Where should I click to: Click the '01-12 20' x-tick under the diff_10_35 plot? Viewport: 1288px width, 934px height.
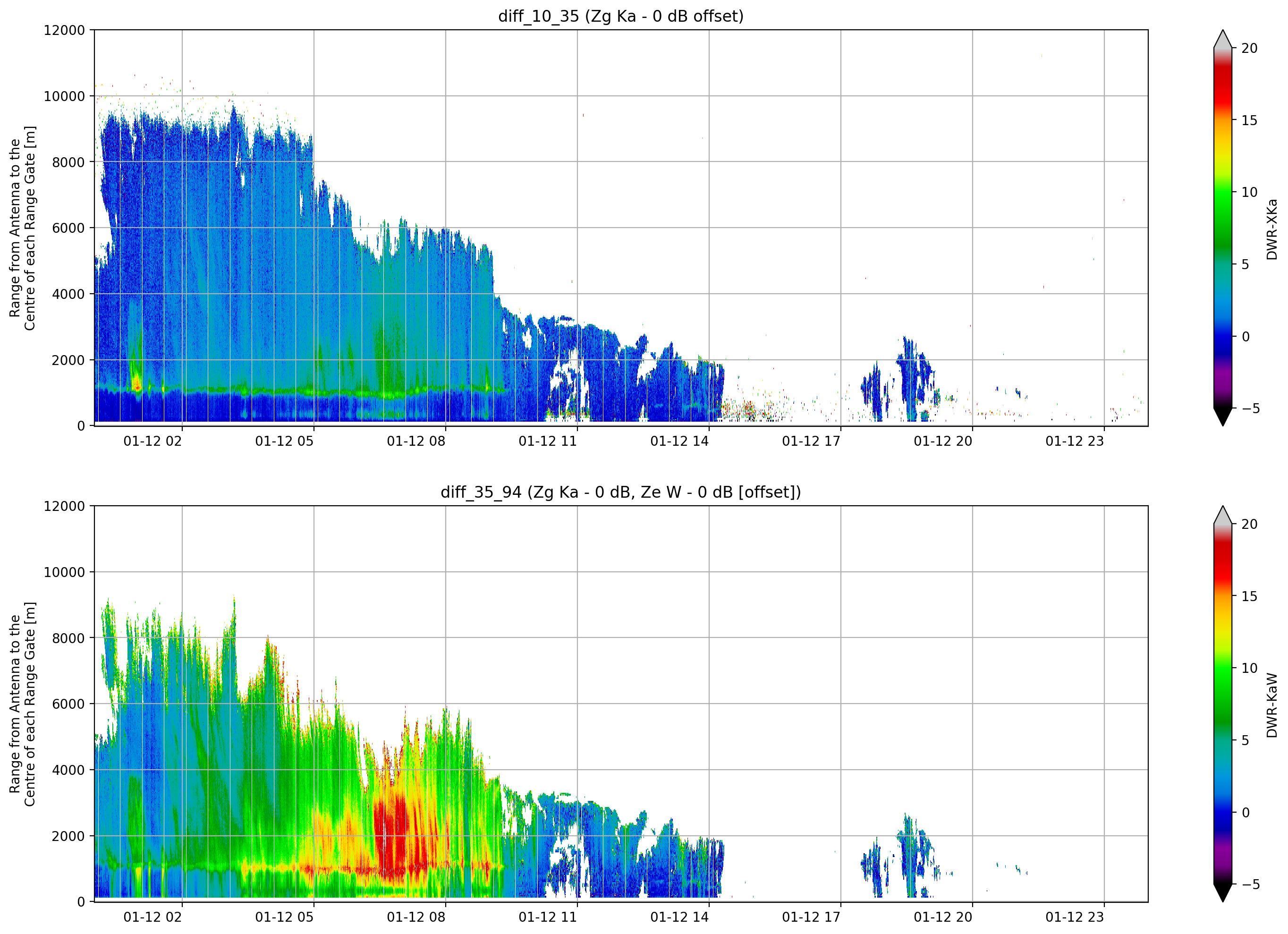click(x=943, y=441)
